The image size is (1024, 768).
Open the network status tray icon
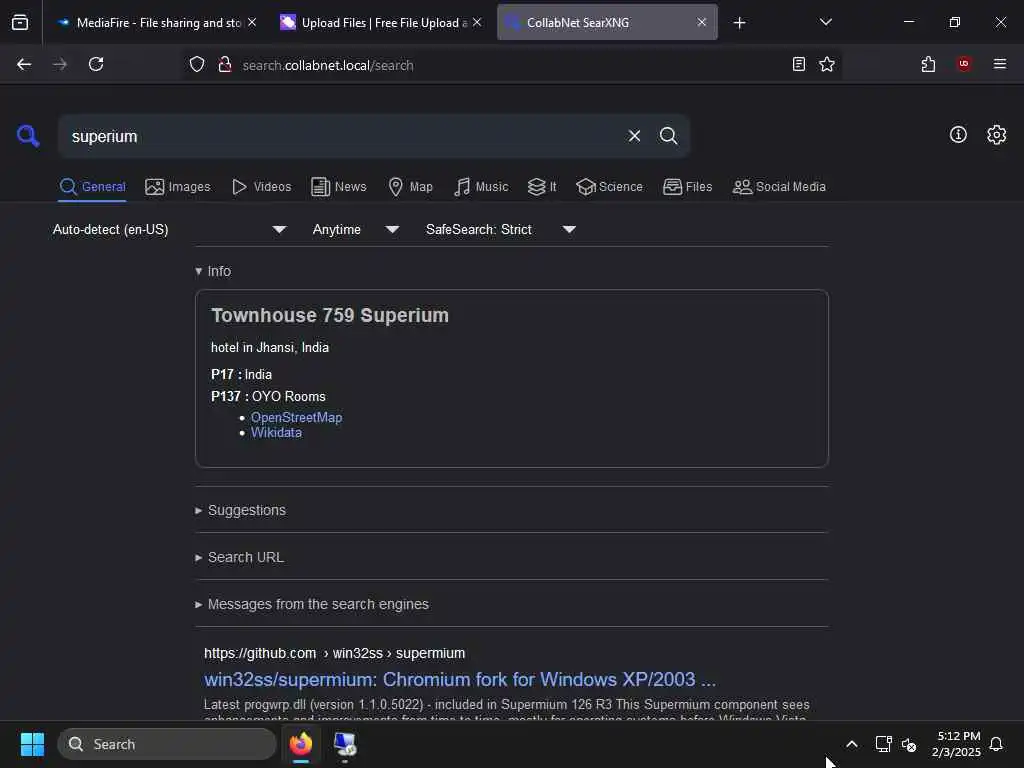[x=883, y=744]
